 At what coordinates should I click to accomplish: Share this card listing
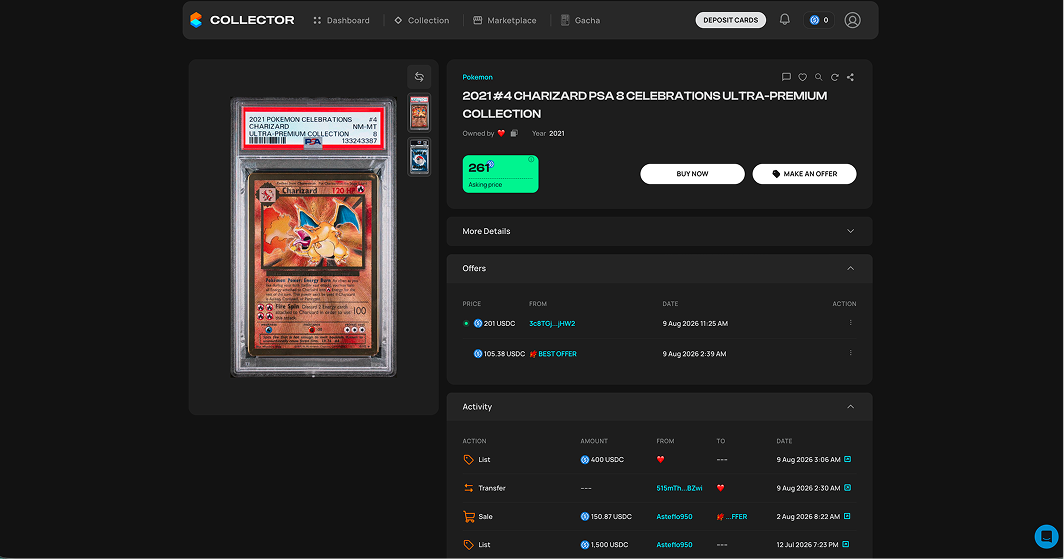[850, 77]
